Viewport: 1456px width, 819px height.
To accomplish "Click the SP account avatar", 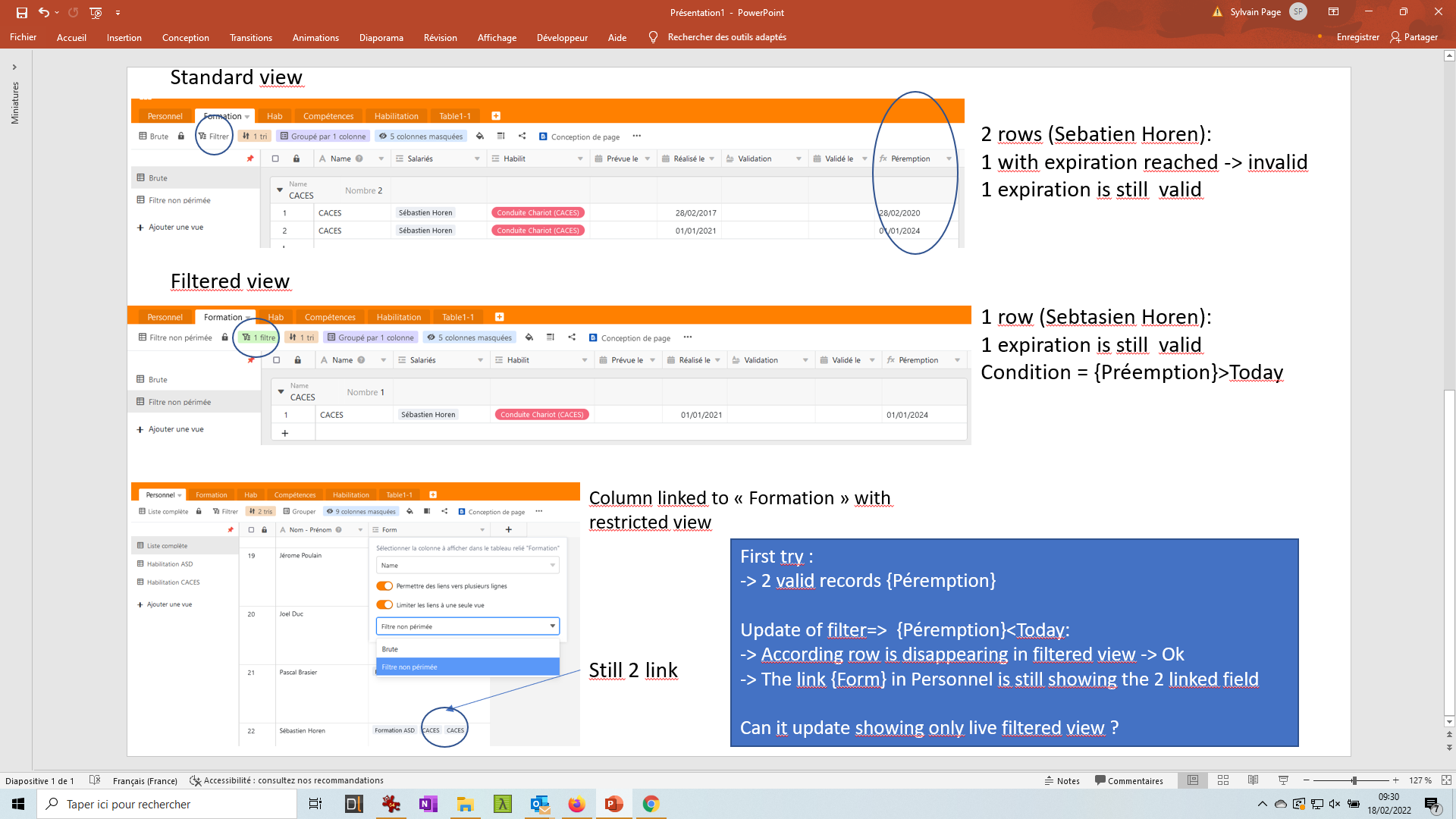I will click(x=1298, y=11).
